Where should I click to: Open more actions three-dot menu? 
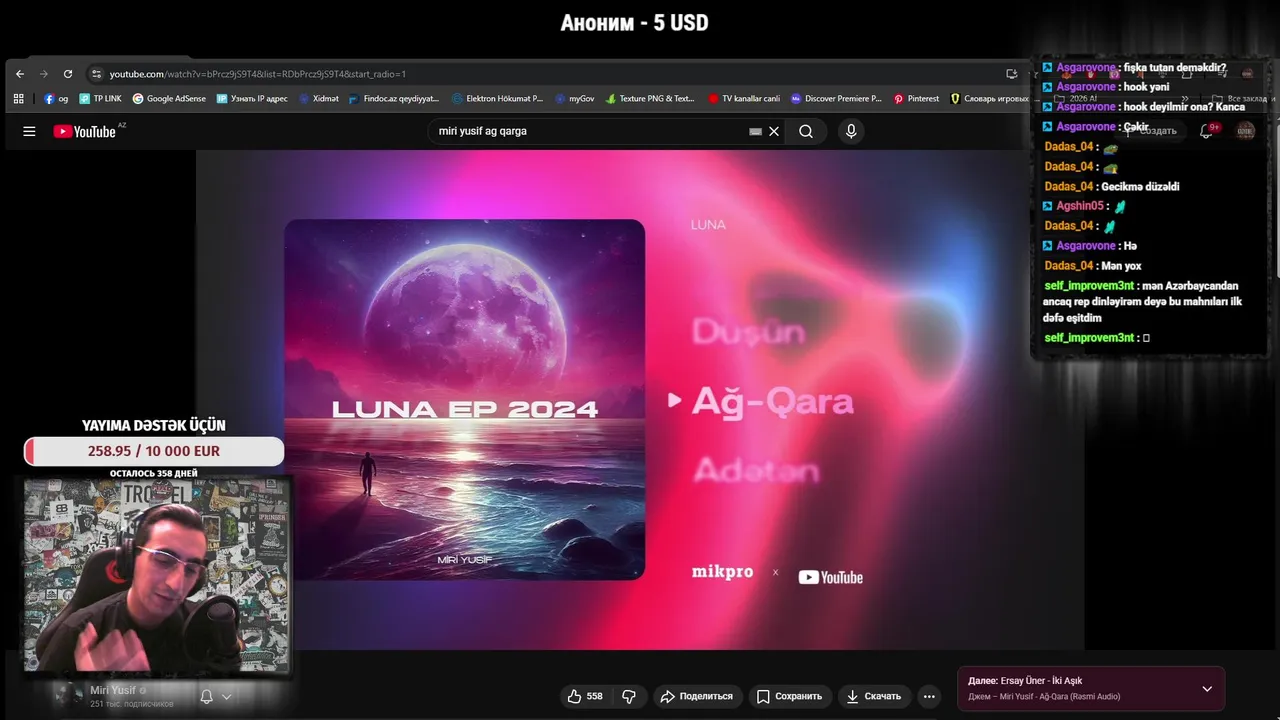[929, 696]
